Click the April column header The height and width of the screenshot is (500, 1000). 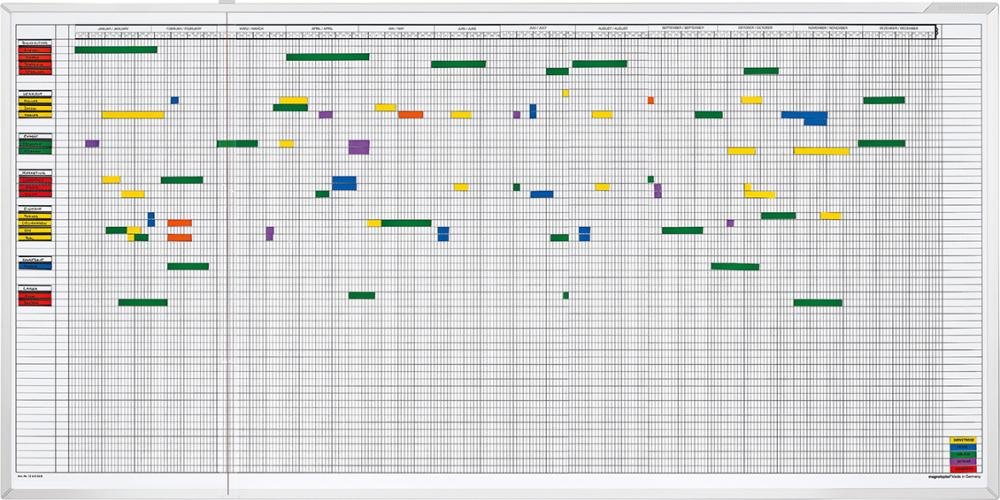[x=321, y=29]
